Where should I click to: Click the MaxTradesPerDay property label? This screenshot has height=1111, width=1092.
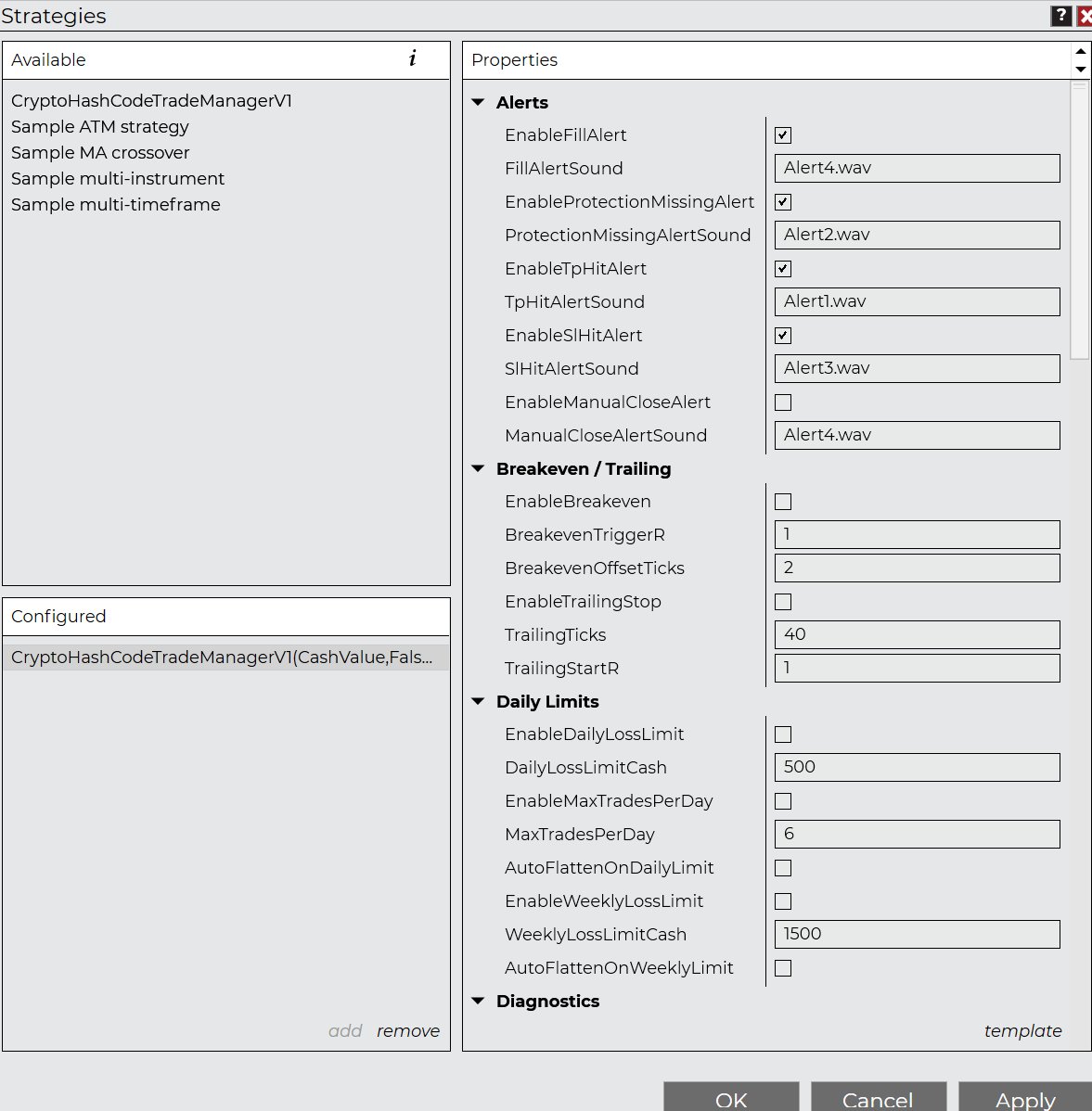coord(580,835)
